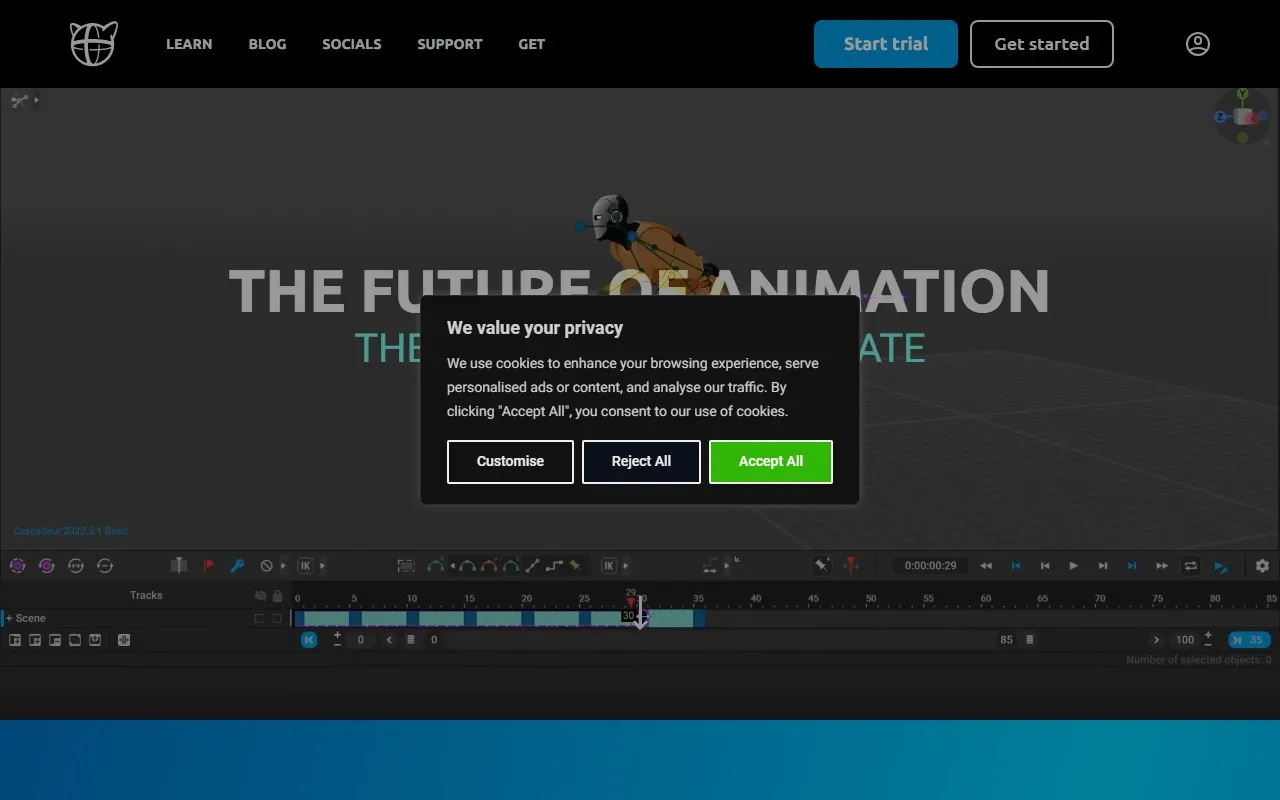
Task: Toggle loop playback button
Action: point(1190,566)
